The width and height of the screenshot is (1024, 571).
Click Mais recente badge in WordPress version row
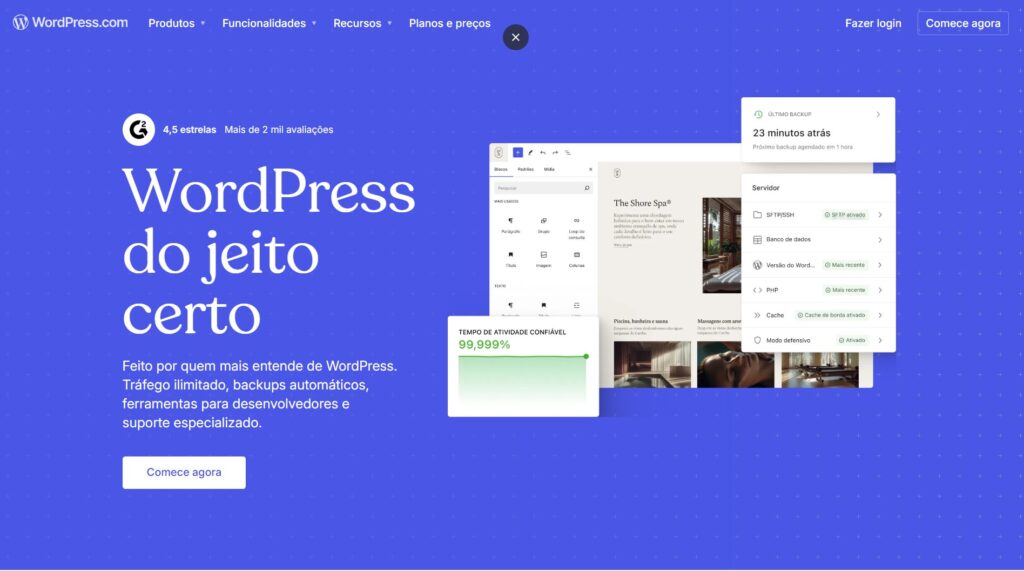pos(845,265)
